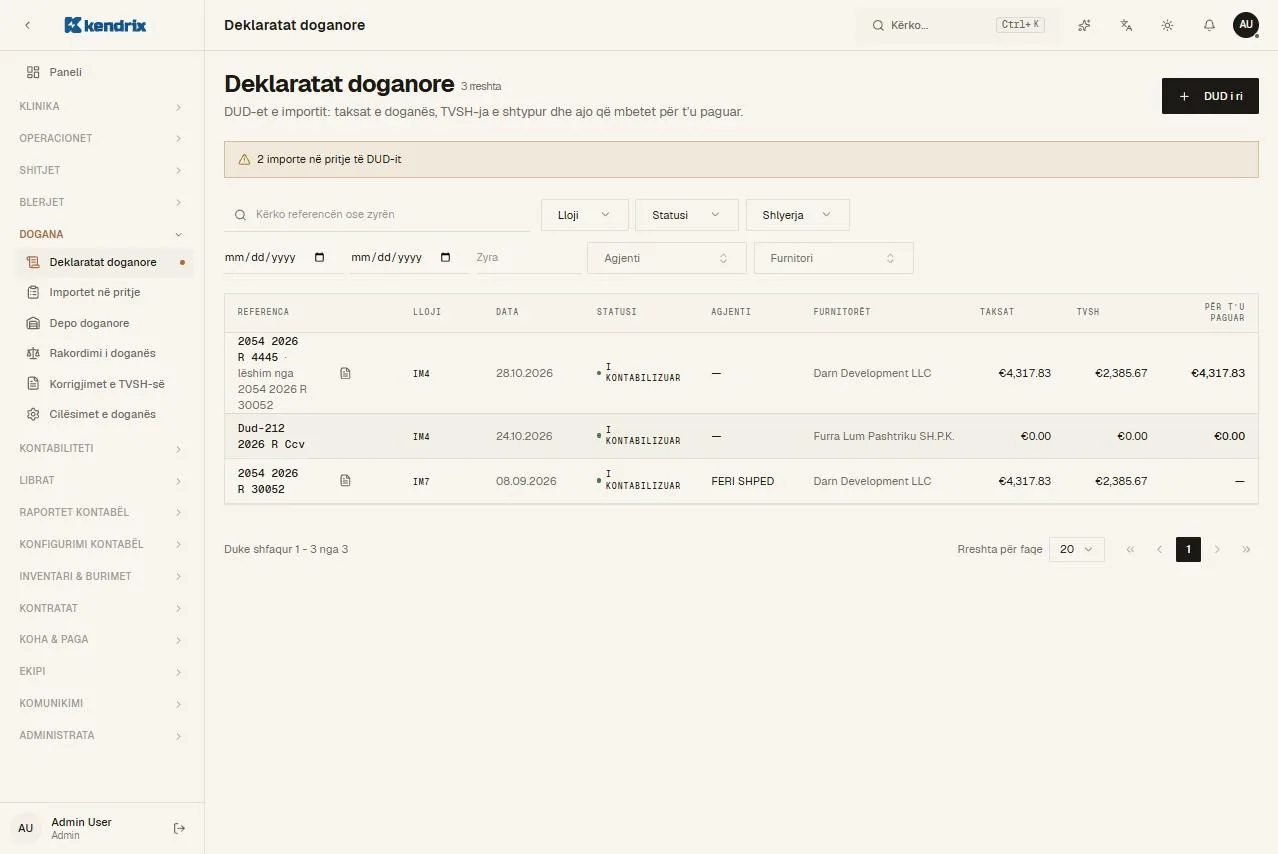Click the logout icon beside Admin User
The width and height of the screenshot is (1278, 854).
point(180,828)
